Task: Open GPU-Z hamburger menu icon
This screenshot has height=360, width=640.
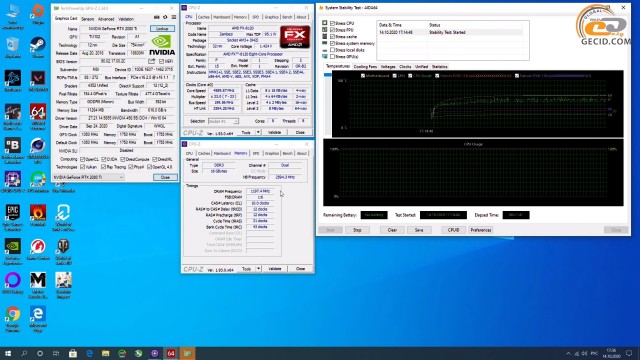Action: (174, 17)
